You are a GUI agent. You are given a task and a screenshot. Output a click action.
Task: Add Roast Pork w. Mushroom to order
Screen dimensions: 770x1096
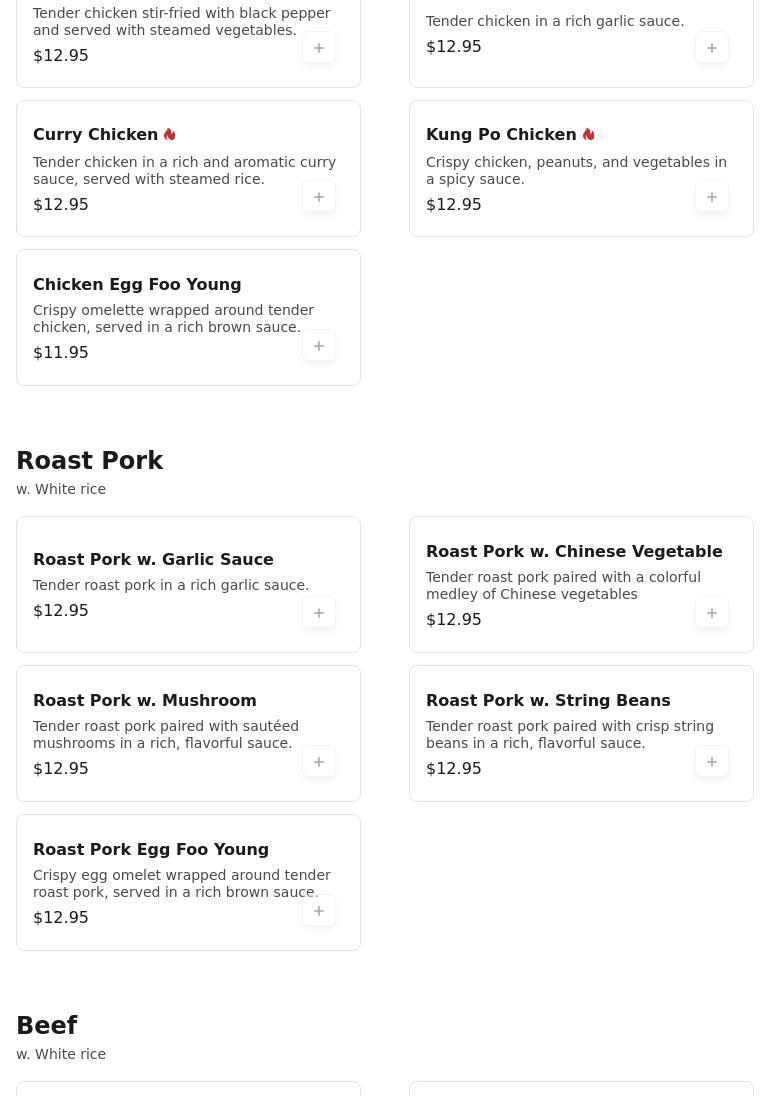[319, 762]
